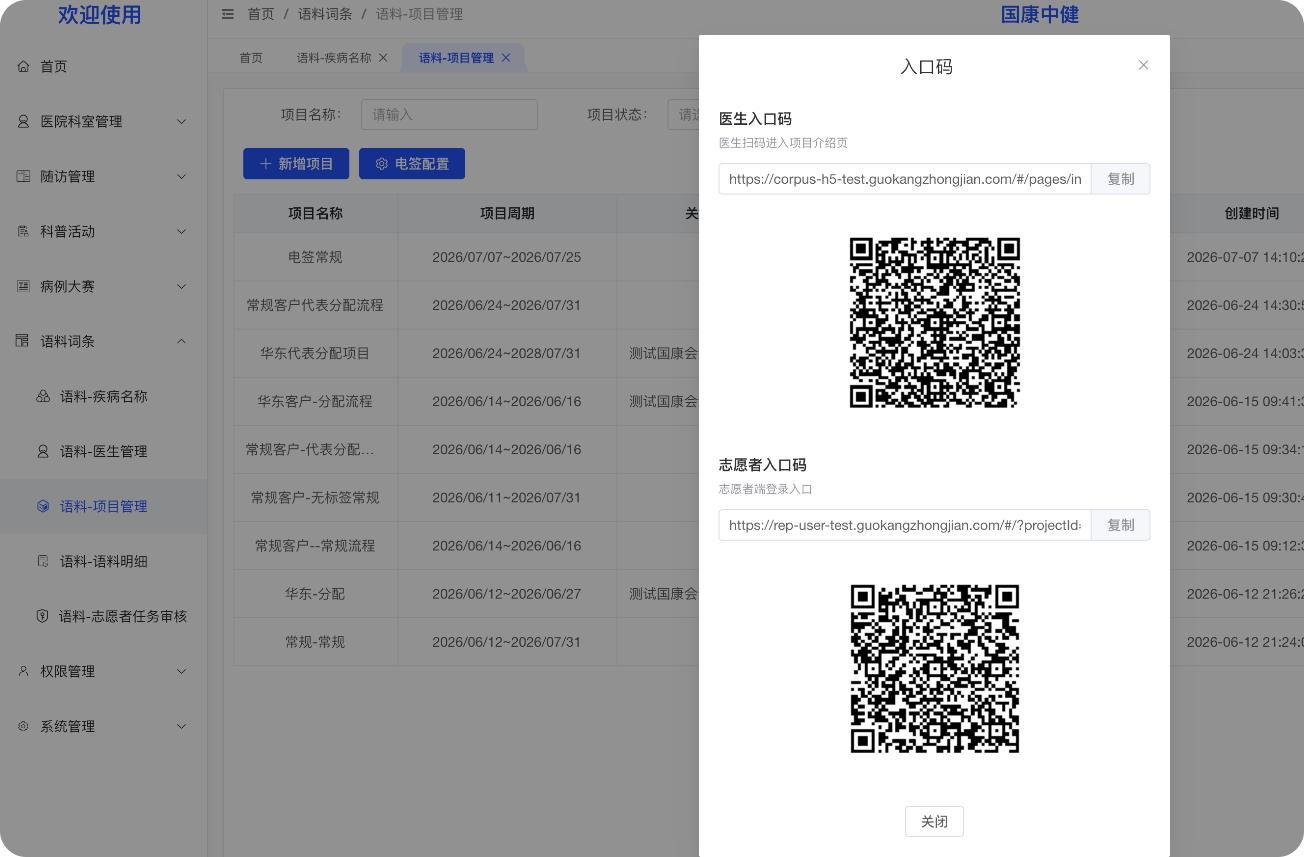Click the 关闭 button in the dialog
The image size is (1304, 857).
click(934, 821)
